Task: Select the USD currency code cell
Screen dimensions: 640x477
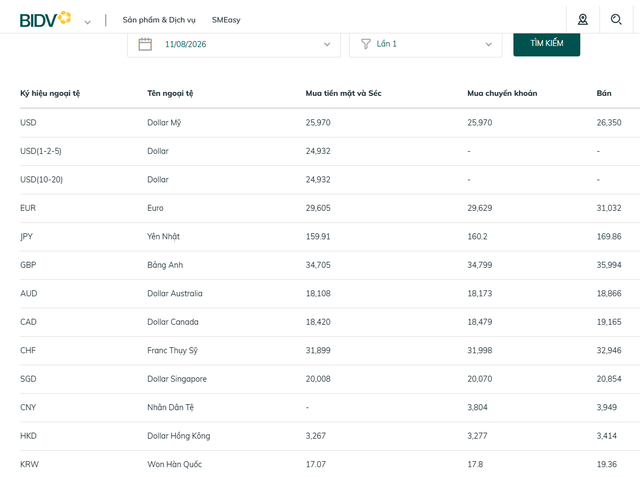Action: [28, 122]
